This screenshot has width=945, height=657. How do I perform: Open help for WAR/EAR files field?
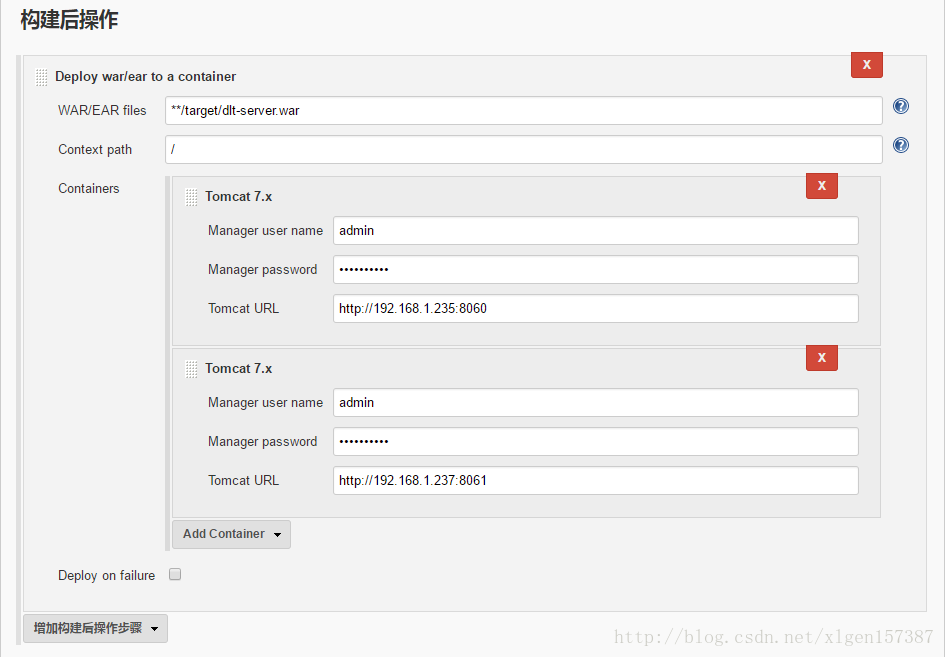pyautogui.click(x=901, y=105)
